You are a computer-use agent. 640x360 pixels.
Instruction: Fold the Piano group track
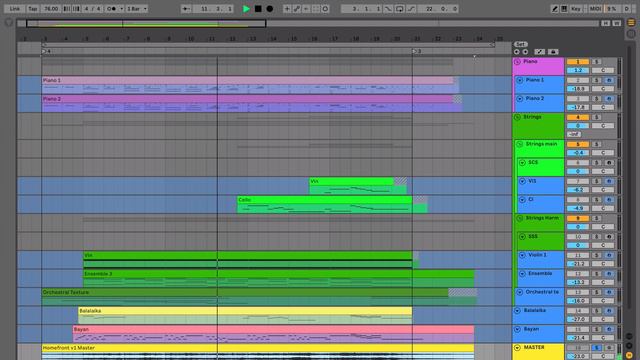518,62
